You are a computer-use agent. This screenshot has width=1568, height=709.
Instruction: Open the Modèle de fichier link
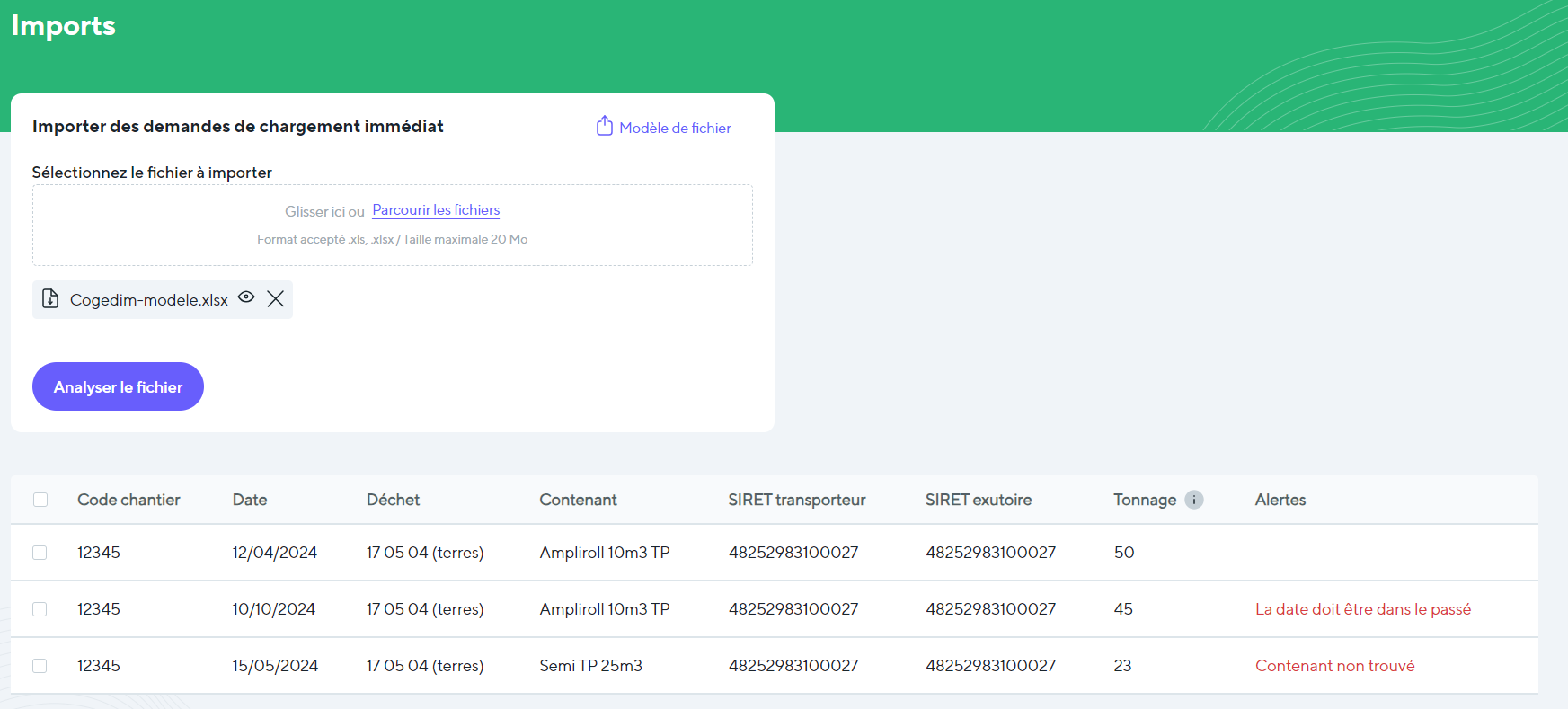coord(675,129)
